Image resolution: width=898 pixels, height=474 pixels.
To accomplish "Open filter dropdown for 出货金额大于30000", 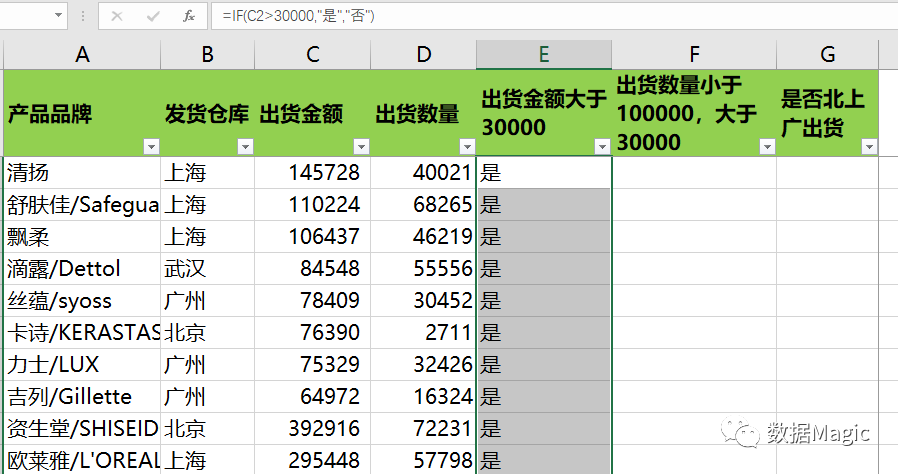I will 602,147.
